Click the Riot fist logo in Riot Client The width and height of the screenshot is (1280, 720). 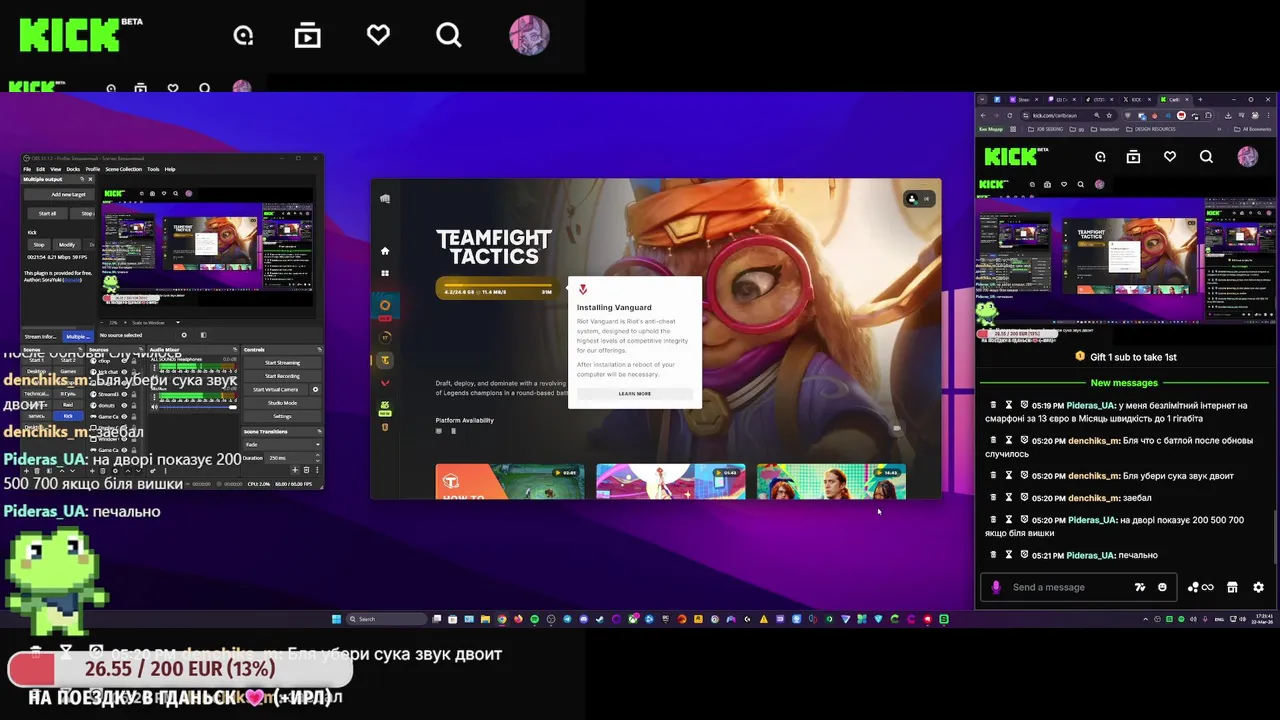click(385, 198)
